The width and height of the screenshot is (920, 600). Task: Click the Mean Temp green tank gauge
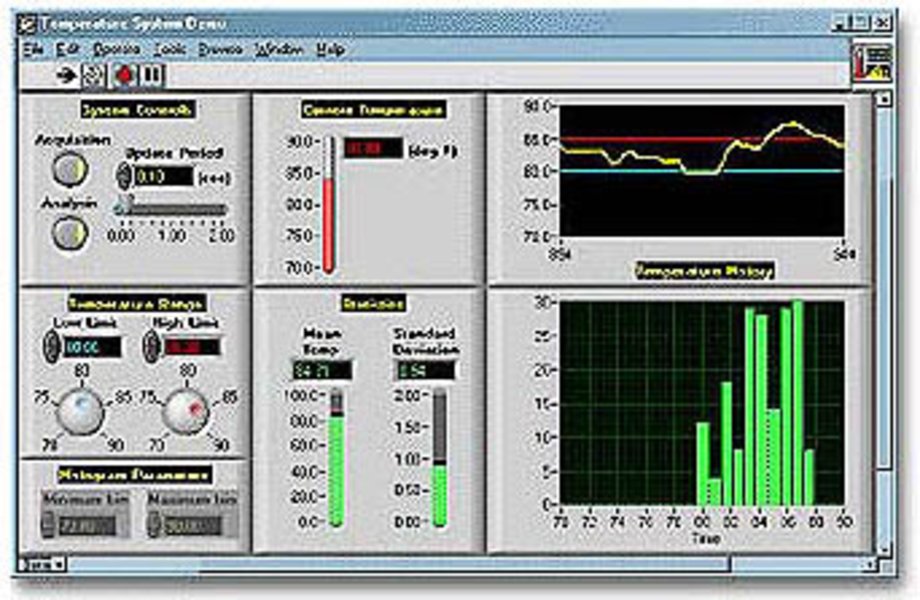[x=336, y=457]
